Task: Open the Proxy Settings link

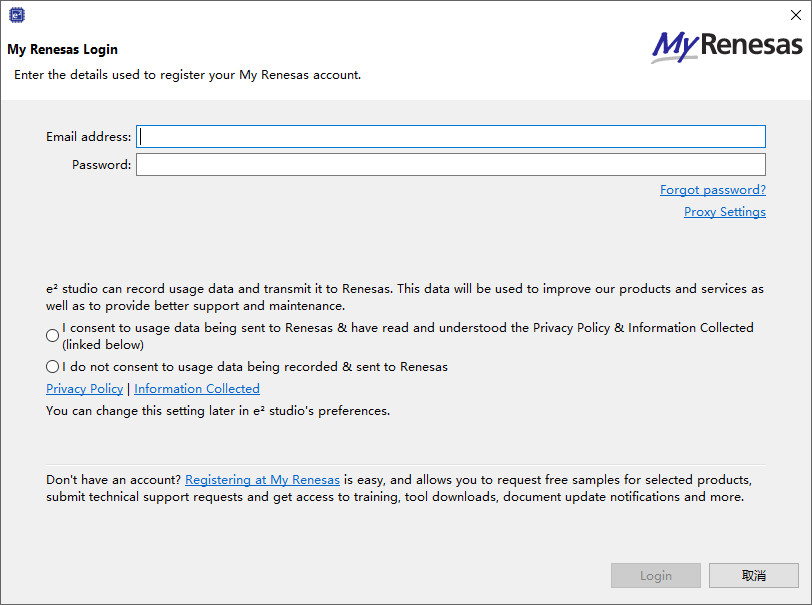Action: [724, 212]
